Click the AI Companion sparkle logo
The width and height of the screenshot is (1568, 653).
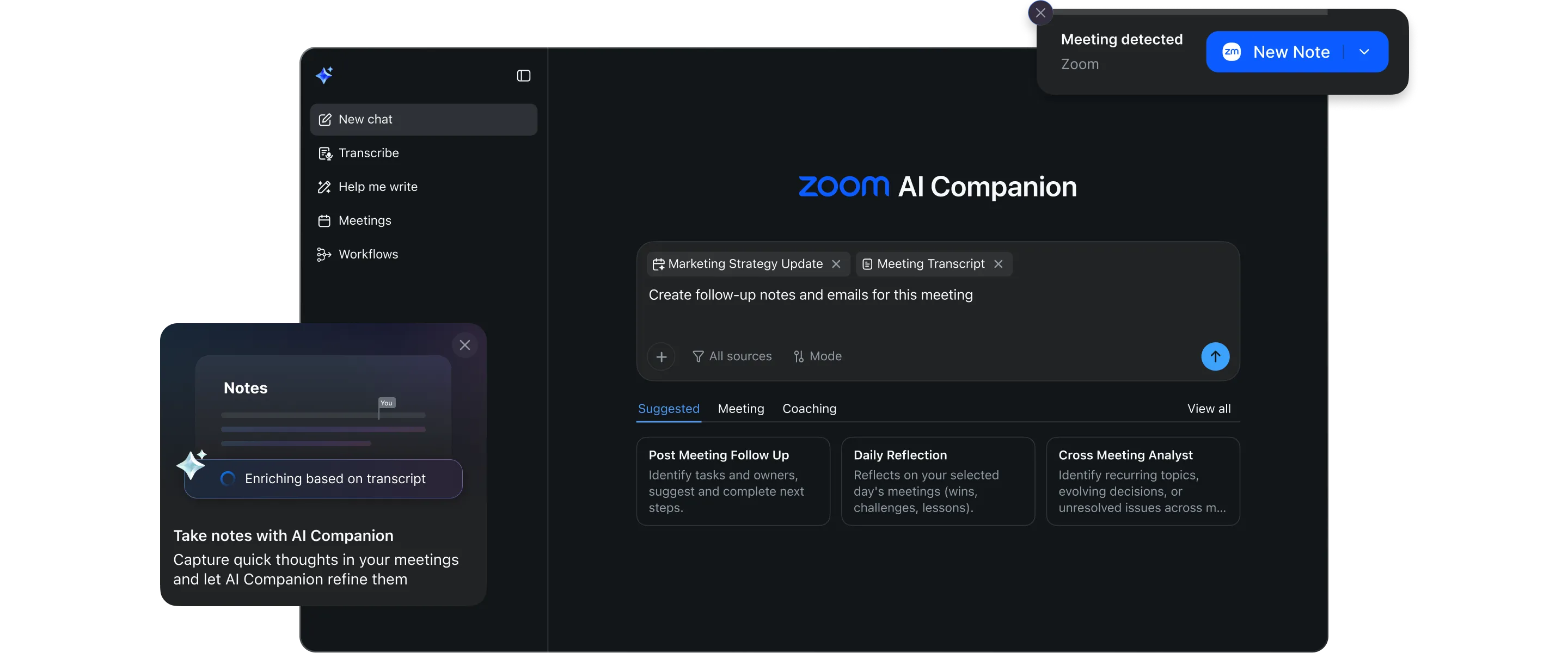[325, 74]
